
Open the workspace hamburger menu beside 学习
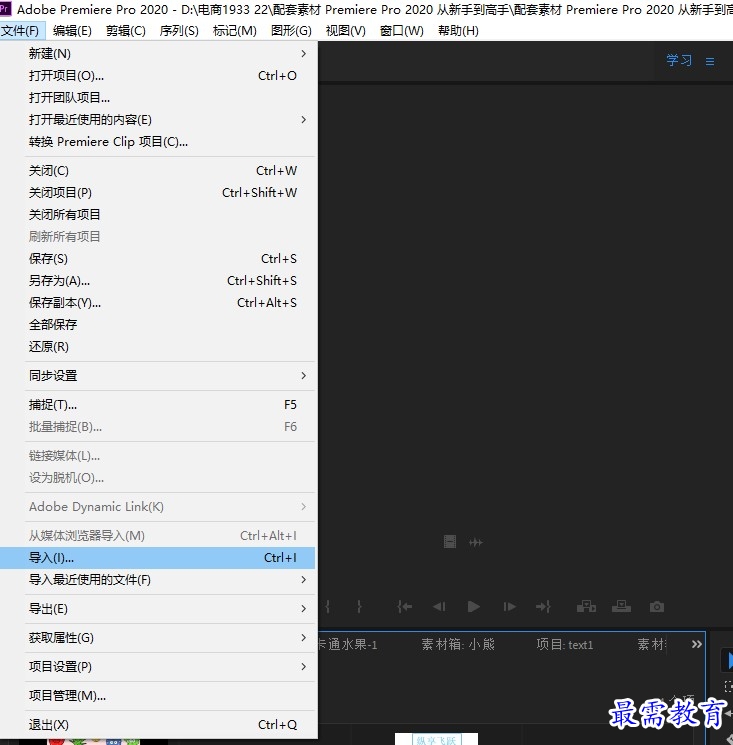(710, 61)
